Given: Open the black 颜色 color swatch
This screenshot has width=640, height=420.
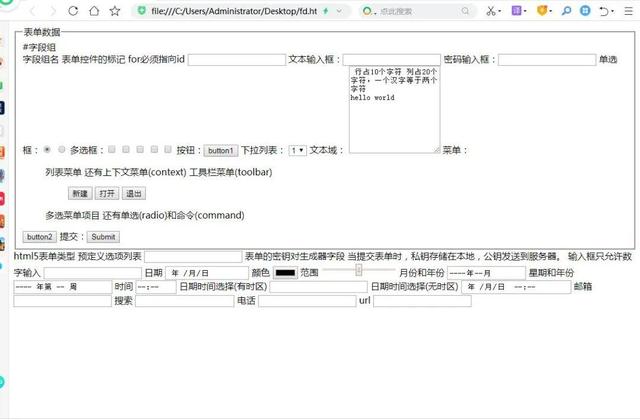Looking at the screenshot, I should pyautogui.click(x=285, y=273).
